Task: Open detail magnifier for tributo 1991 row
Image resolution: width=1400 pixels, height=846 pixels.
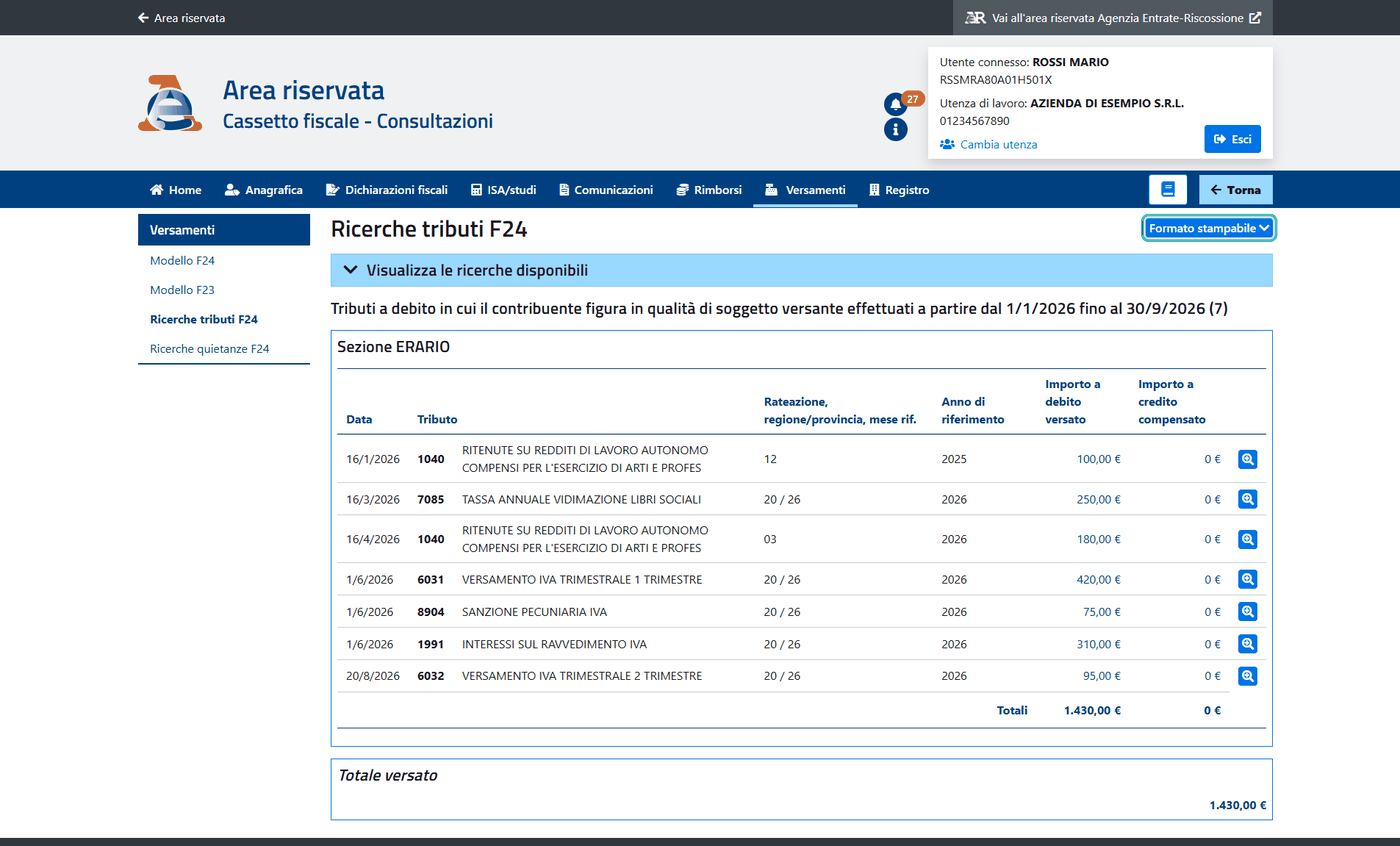Action: click(1247, 643)
